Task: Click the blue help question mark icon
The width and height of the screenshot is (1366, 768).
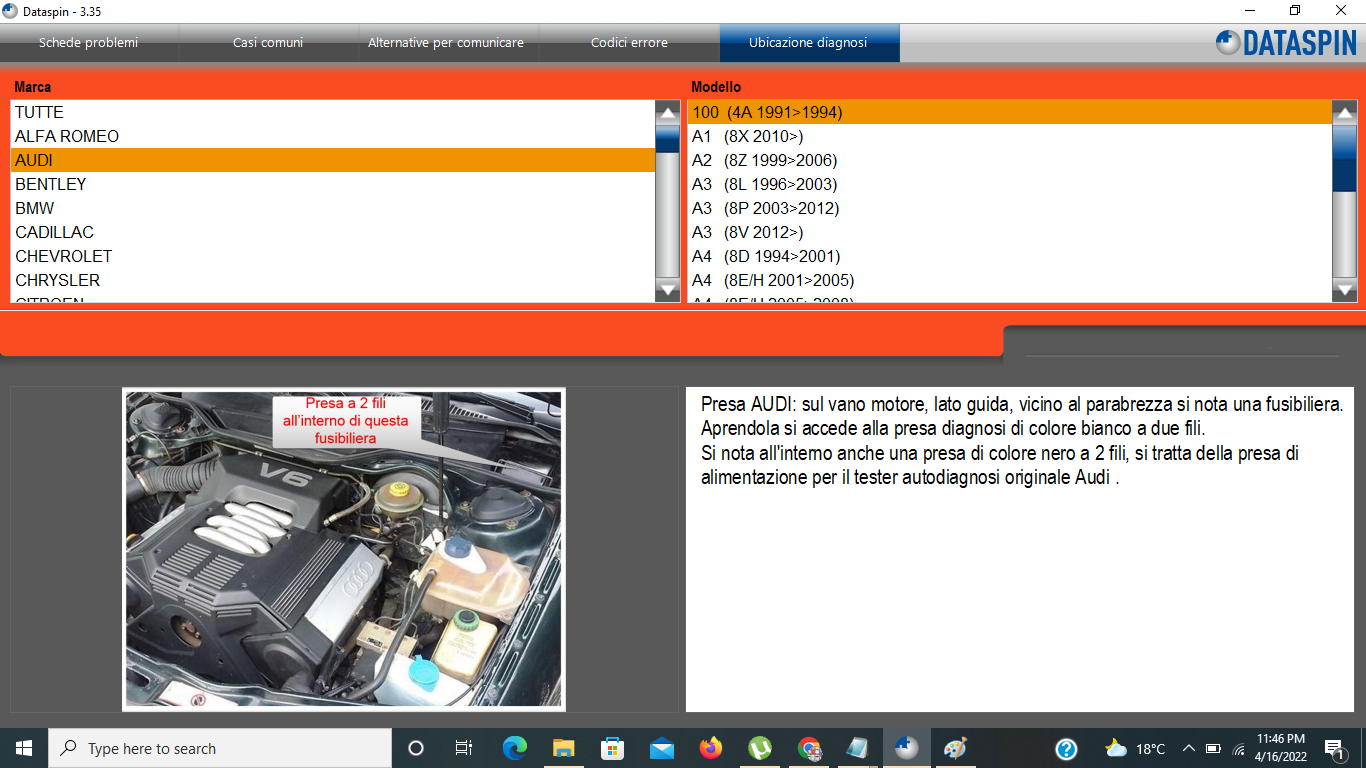Action: point(1066,748)
